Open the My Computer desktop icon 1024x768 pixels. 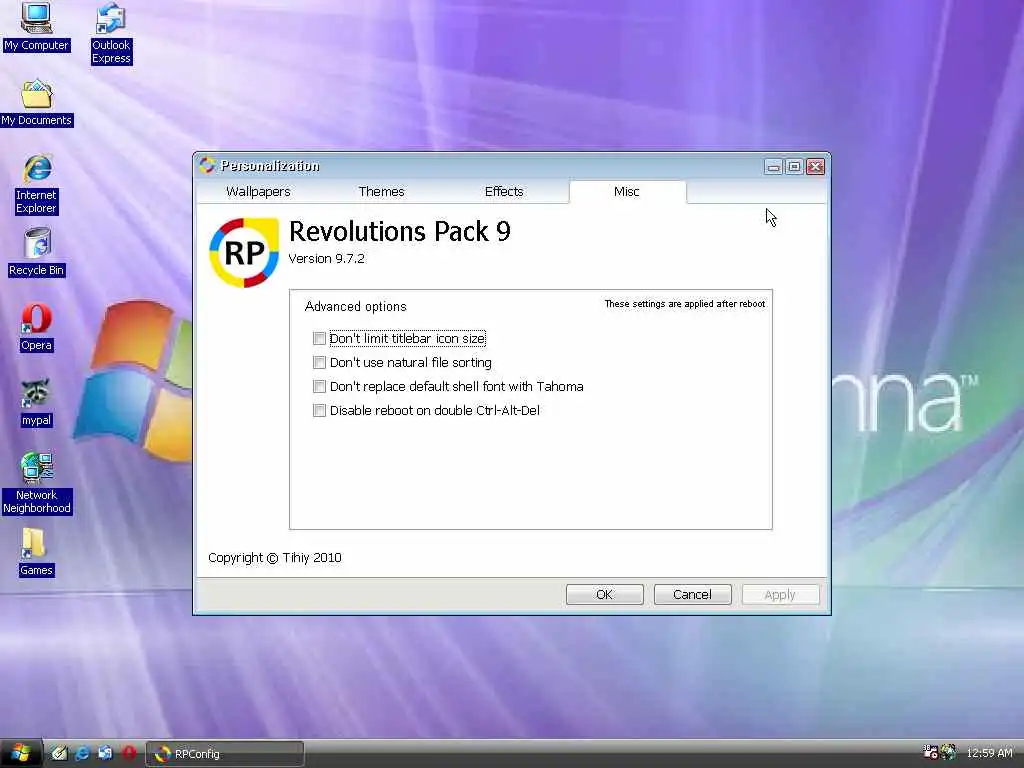click(x=36, y=26)
